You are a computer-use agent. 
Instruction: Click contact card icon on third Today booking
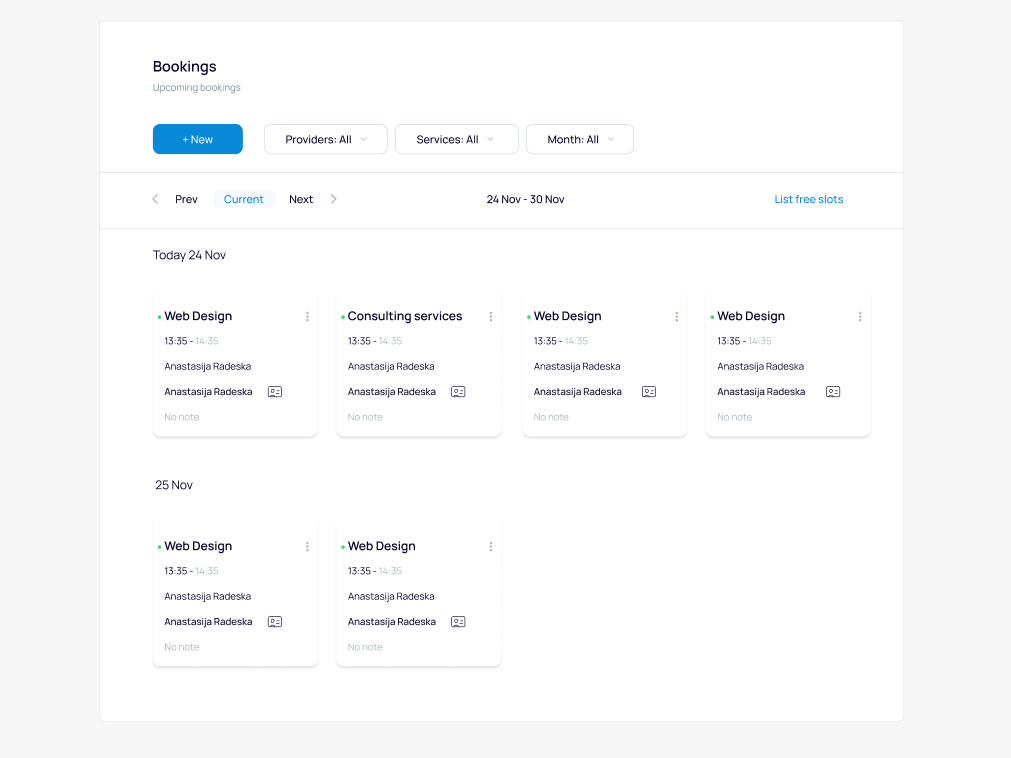(x=649, y=392)
